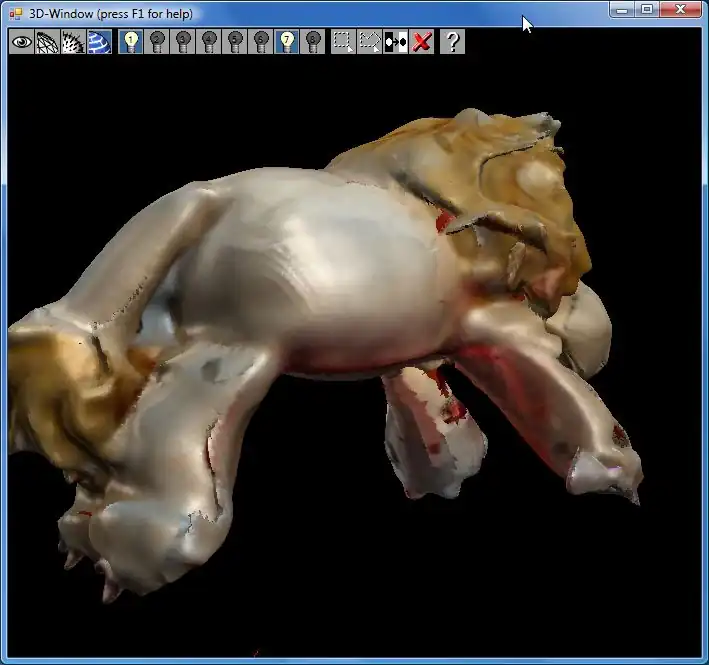Toggle light bulb 1 off
Viewport: 709px width, 665px height.
pos(131,41)
